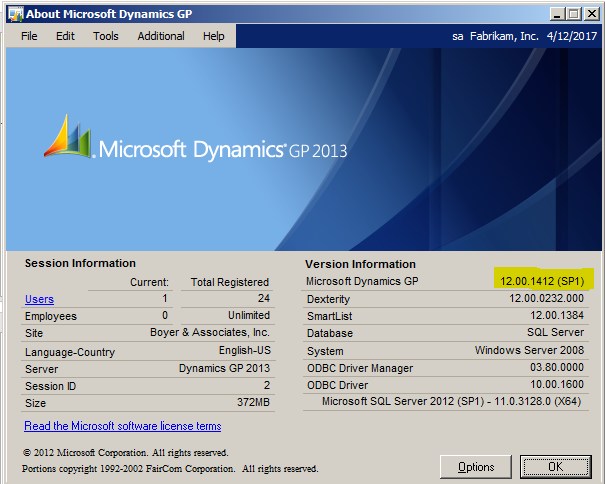Click the Users link
The height and width of the screenshot is (484, 605).
click(x=39, y=299)
